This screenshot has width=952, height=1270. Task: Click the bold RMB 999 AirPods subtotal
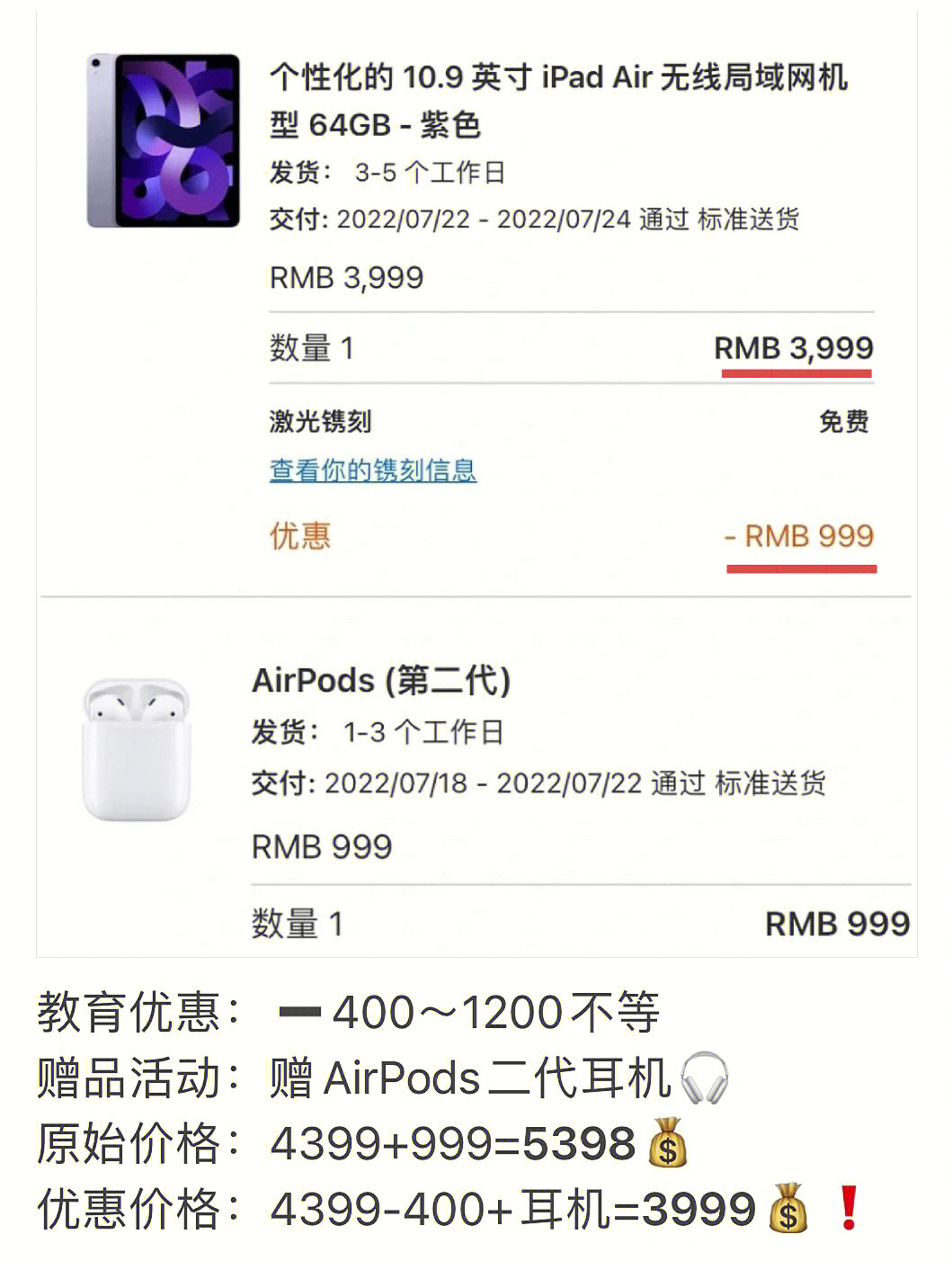[836, 923]
